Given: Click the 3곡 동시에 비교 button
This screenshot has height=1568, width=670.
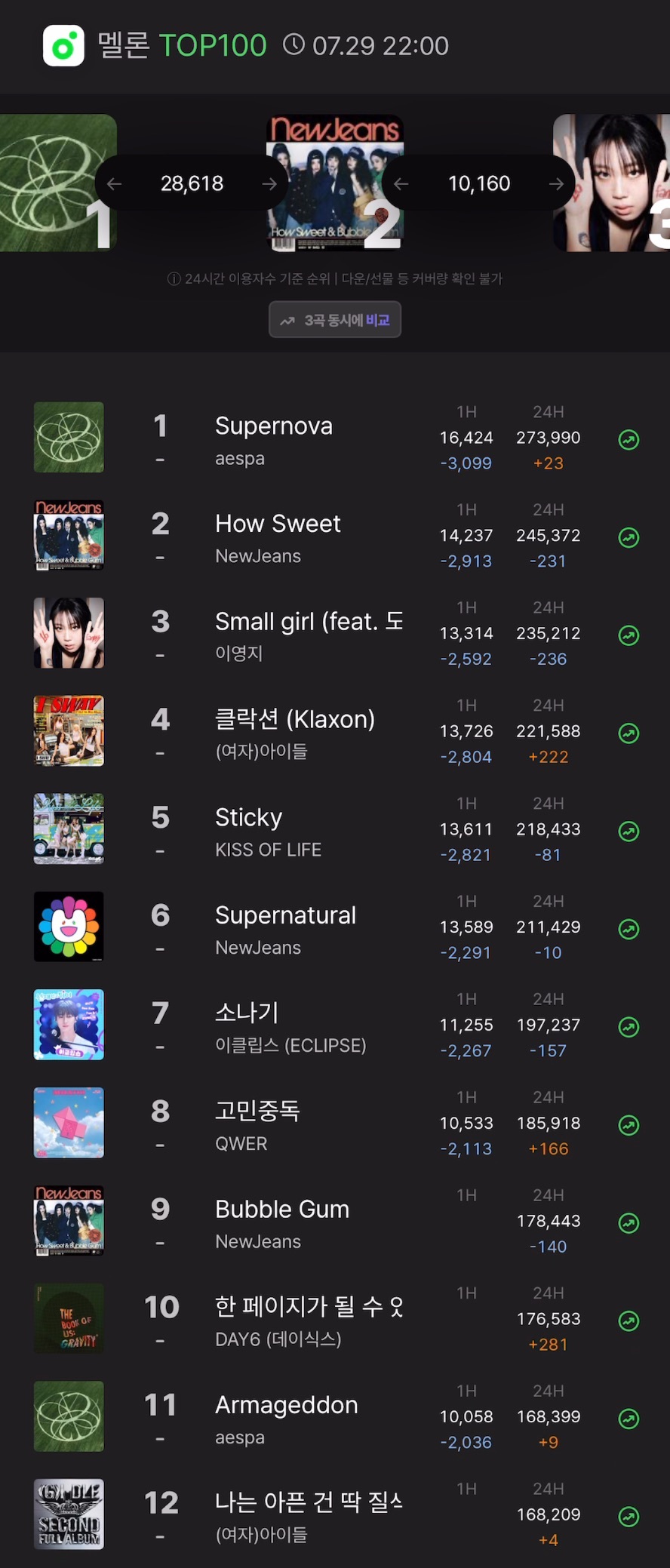Looking at the screenshot, I should point(335,320).
